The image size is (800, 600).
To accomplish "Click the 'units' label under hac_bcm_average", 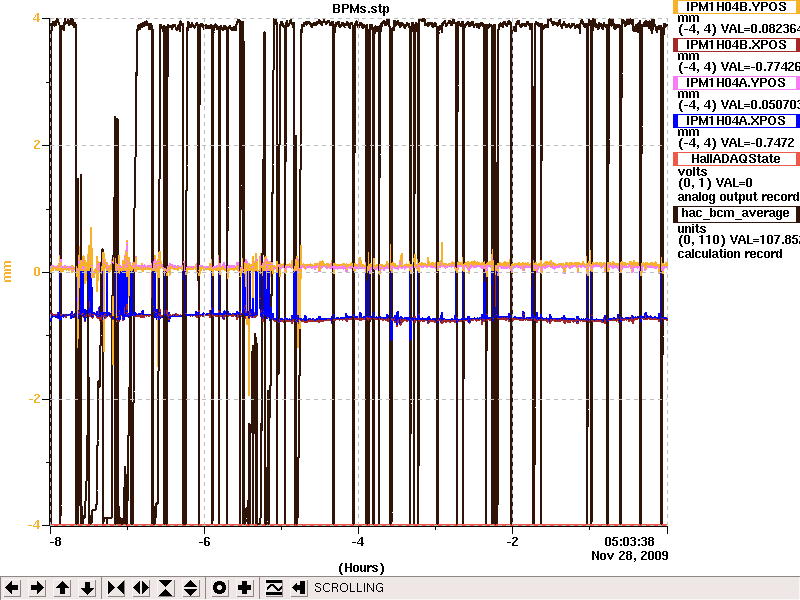I will click(x=692, y=229).
